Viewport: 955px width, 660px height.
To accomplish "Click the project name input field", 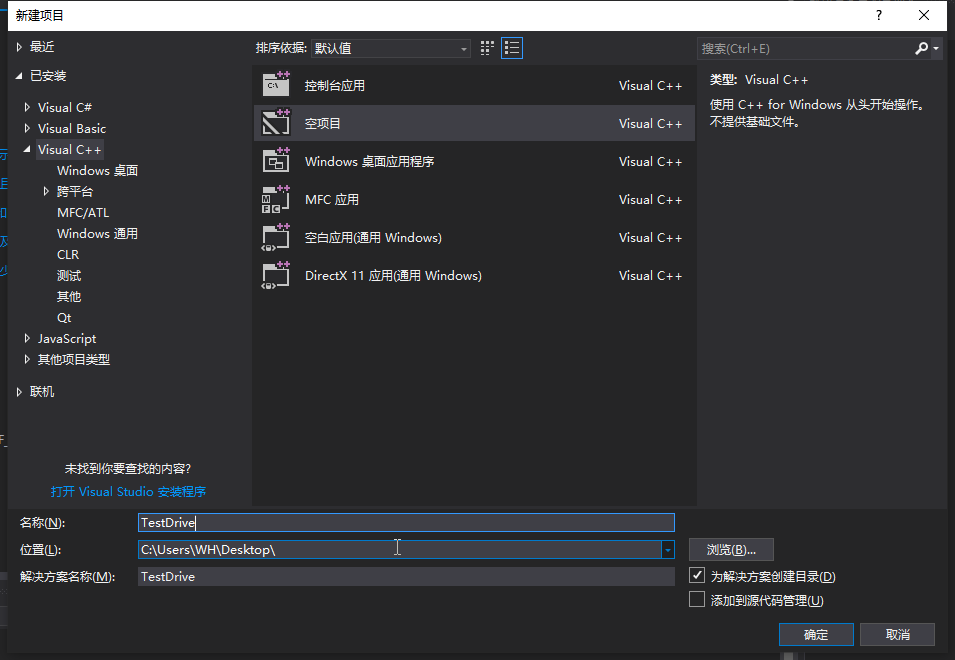I will (x=406, y=522).
